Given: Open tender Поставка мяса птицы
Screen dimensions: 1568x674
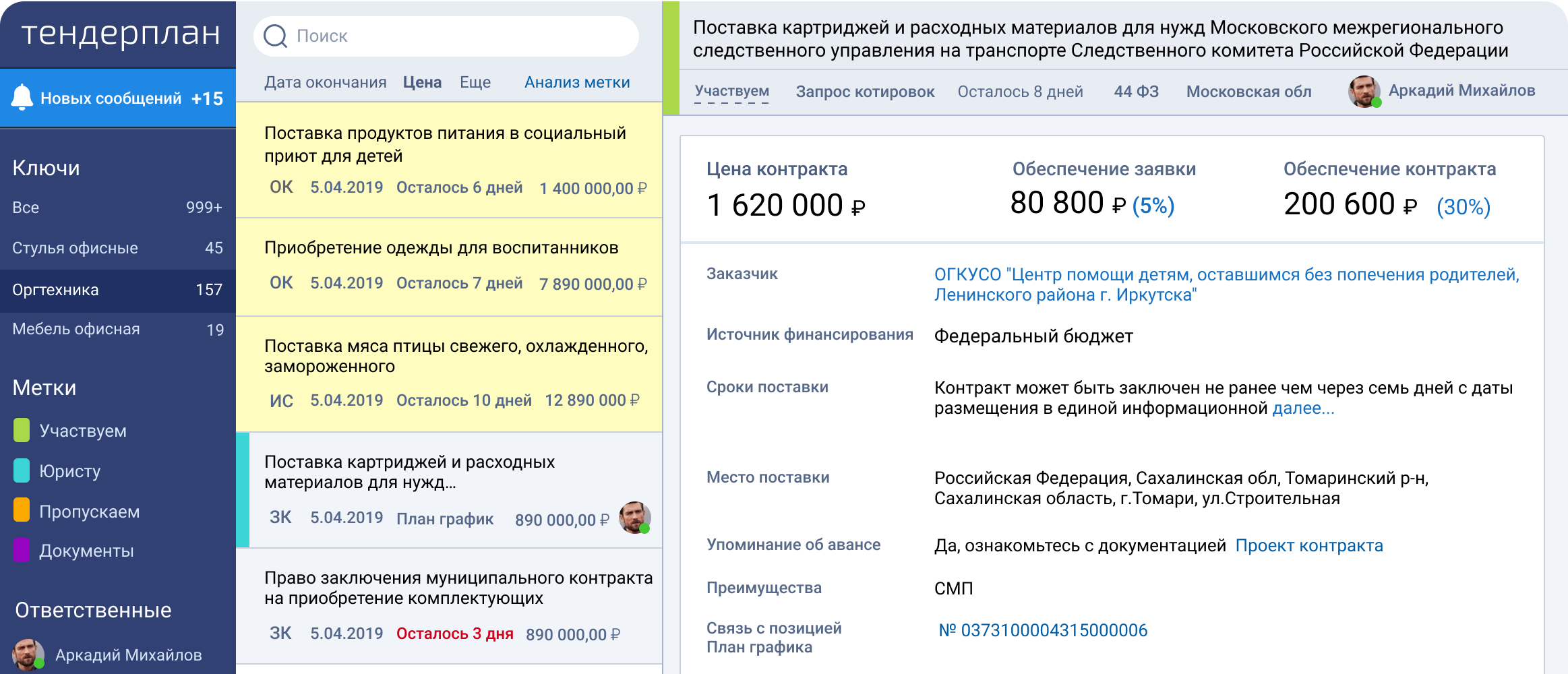Looking at the screenshot, I should [x=449, y=374].
